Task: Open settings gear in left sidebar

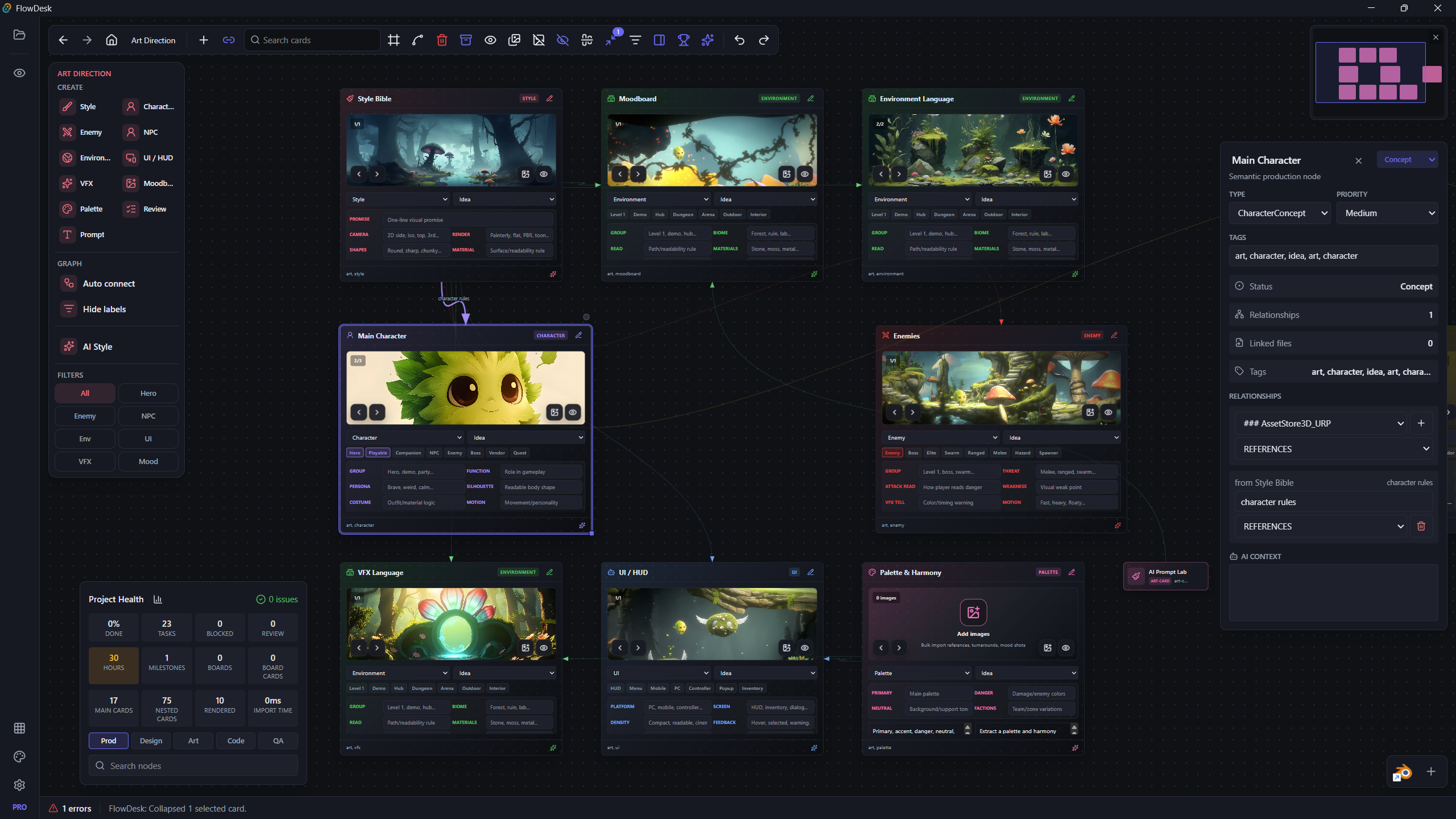Action: pos(19,785)
